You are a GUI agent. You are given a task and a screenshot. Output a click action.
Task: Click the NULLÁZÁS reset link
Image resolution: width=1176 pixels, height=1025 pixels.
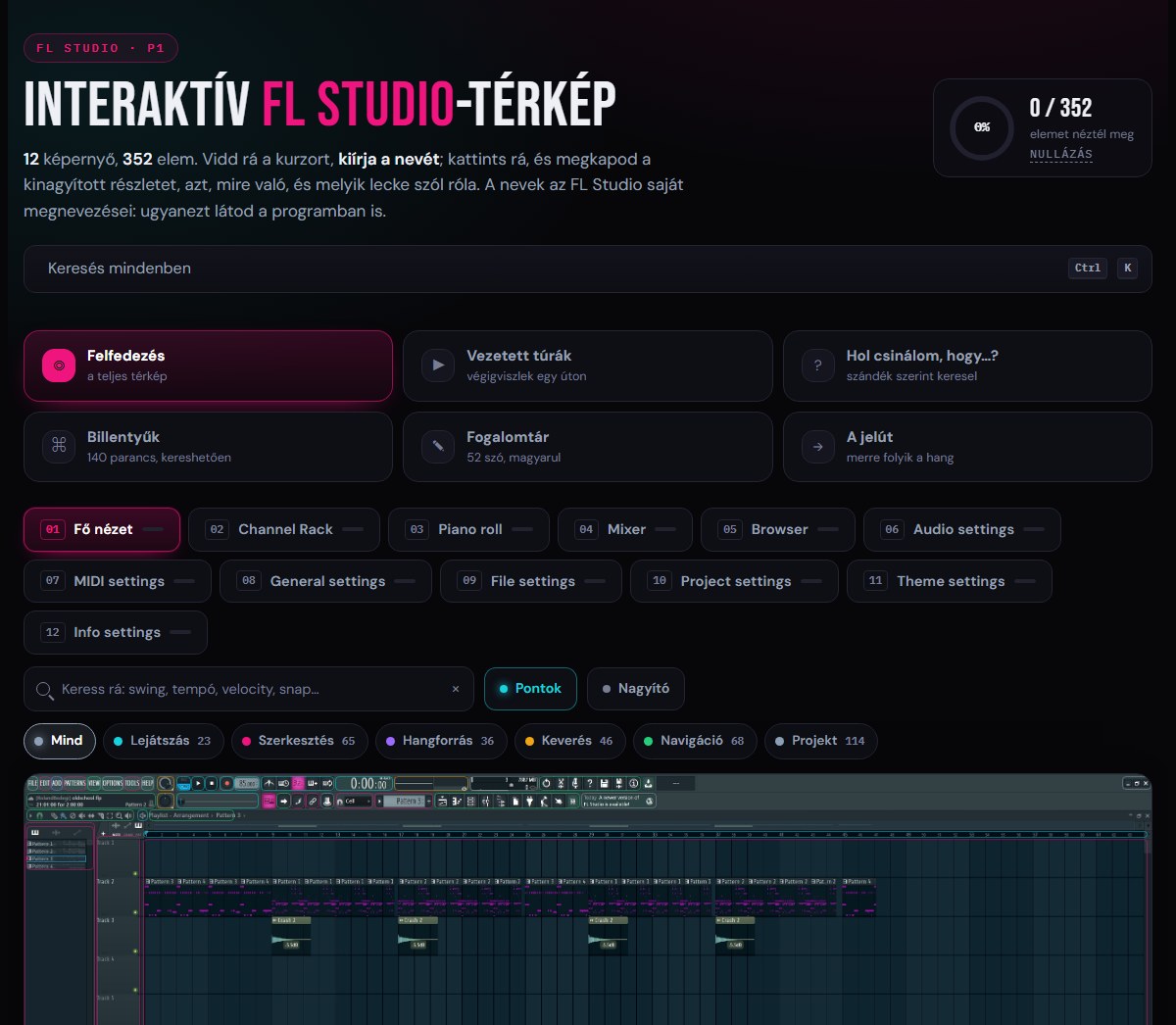click(1060, 154)
